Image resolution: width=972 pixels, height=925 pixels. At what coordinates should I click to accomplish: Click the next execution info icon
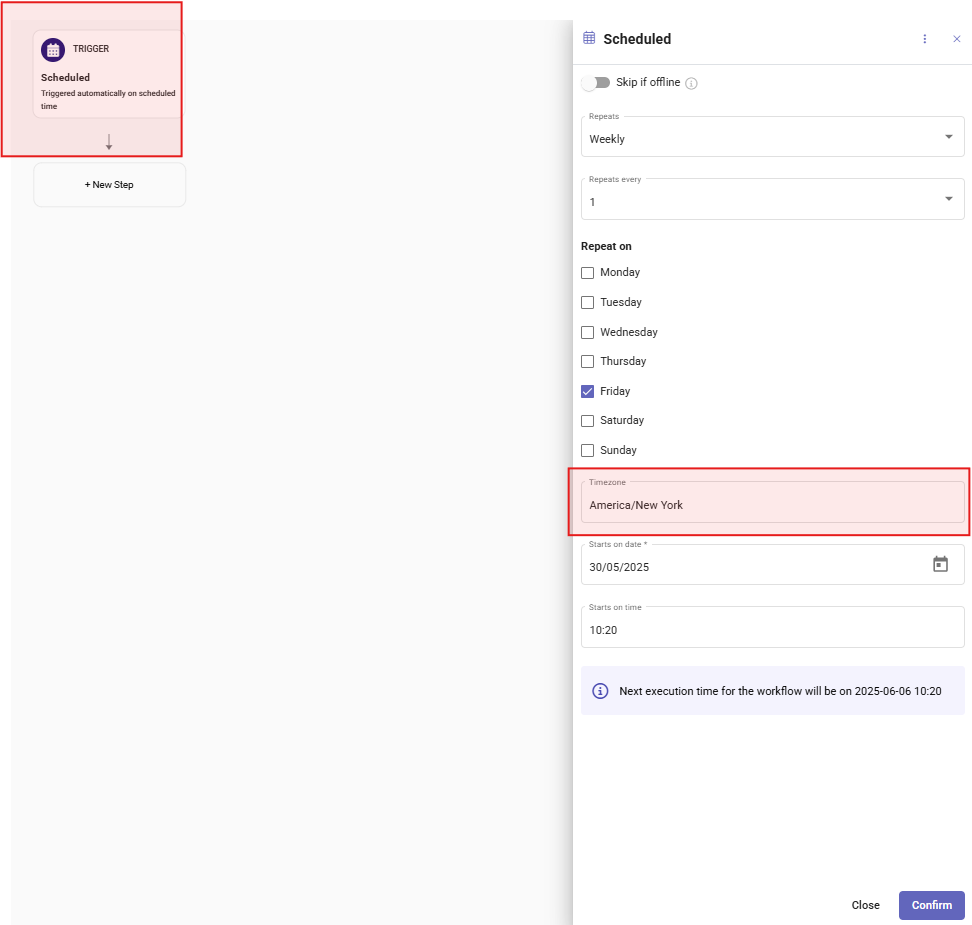pos(600,691)
